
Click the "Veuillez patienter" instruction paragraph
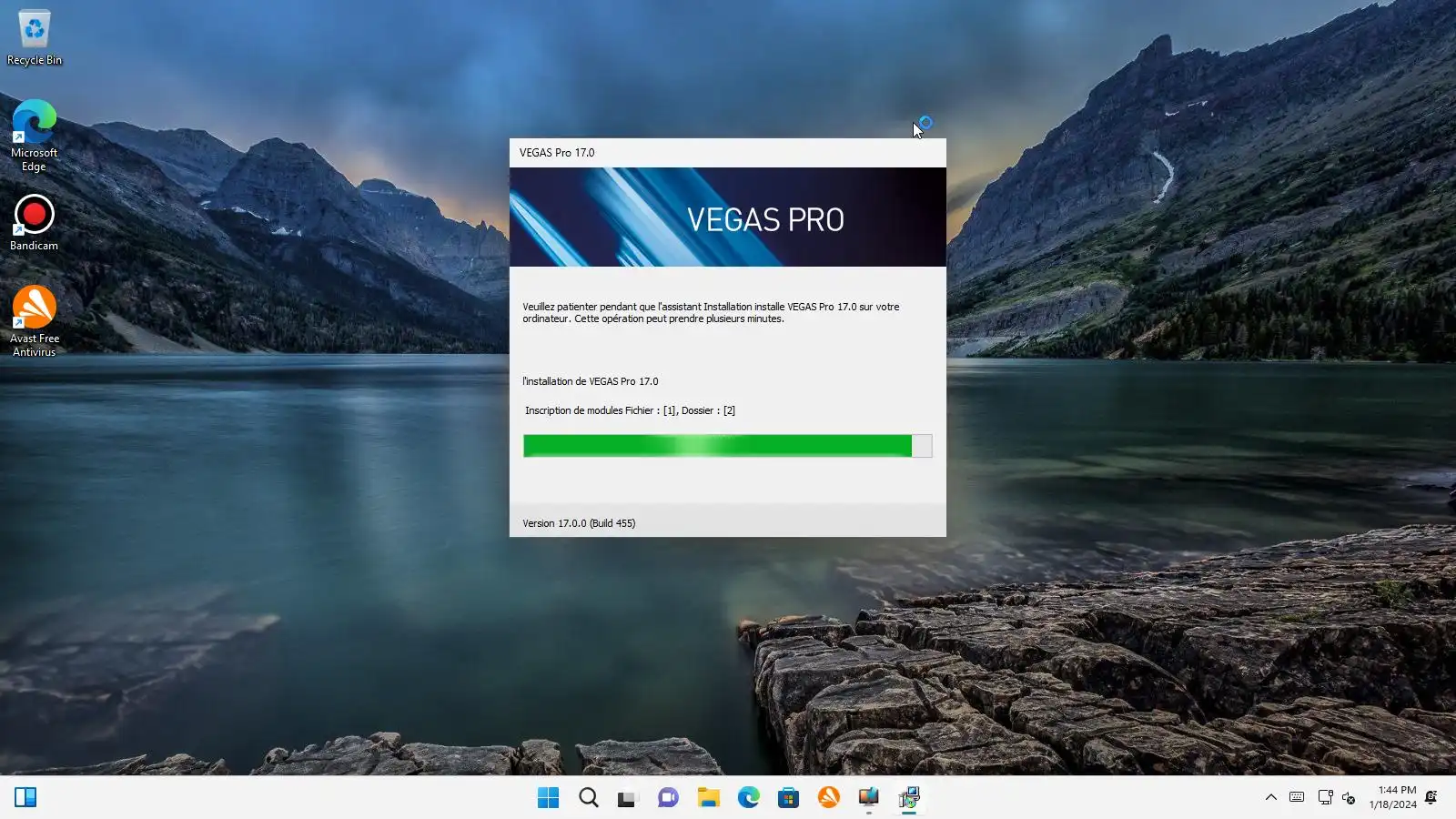(711, 313)
